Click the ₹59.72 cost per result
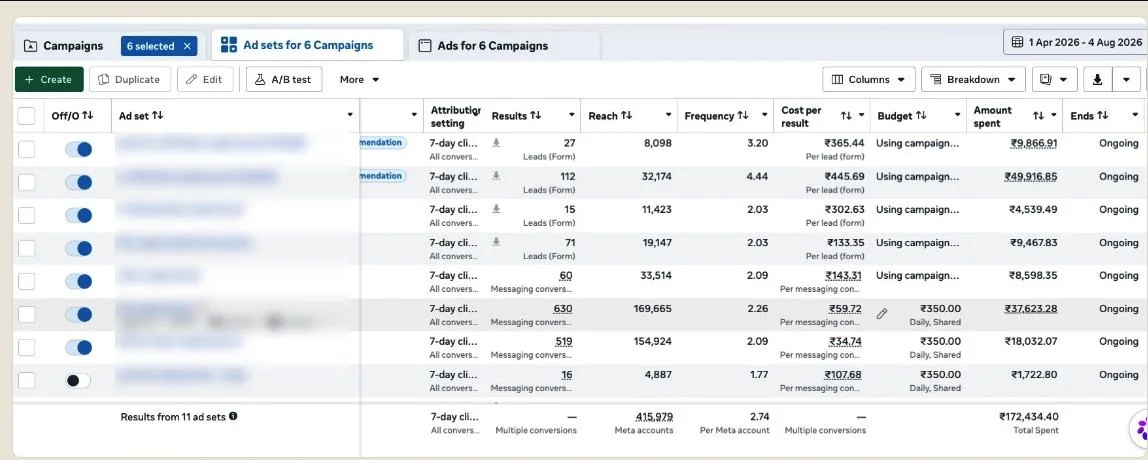Image resolution: width=1148 pixels, height=460 pixels. point(845,308)
